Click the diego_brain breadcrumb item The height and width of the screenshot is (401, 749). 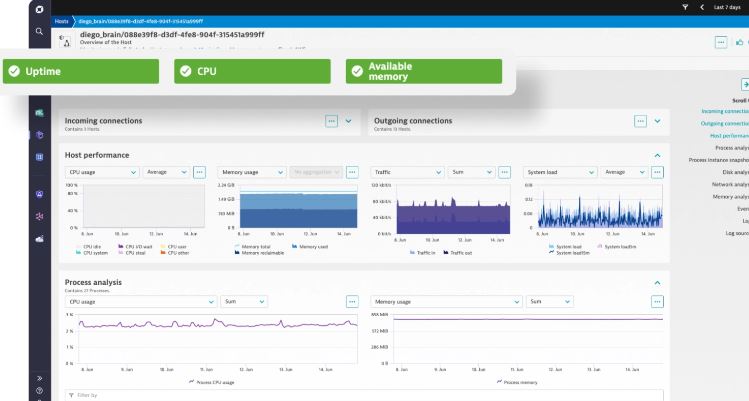[x=141, y=21]
